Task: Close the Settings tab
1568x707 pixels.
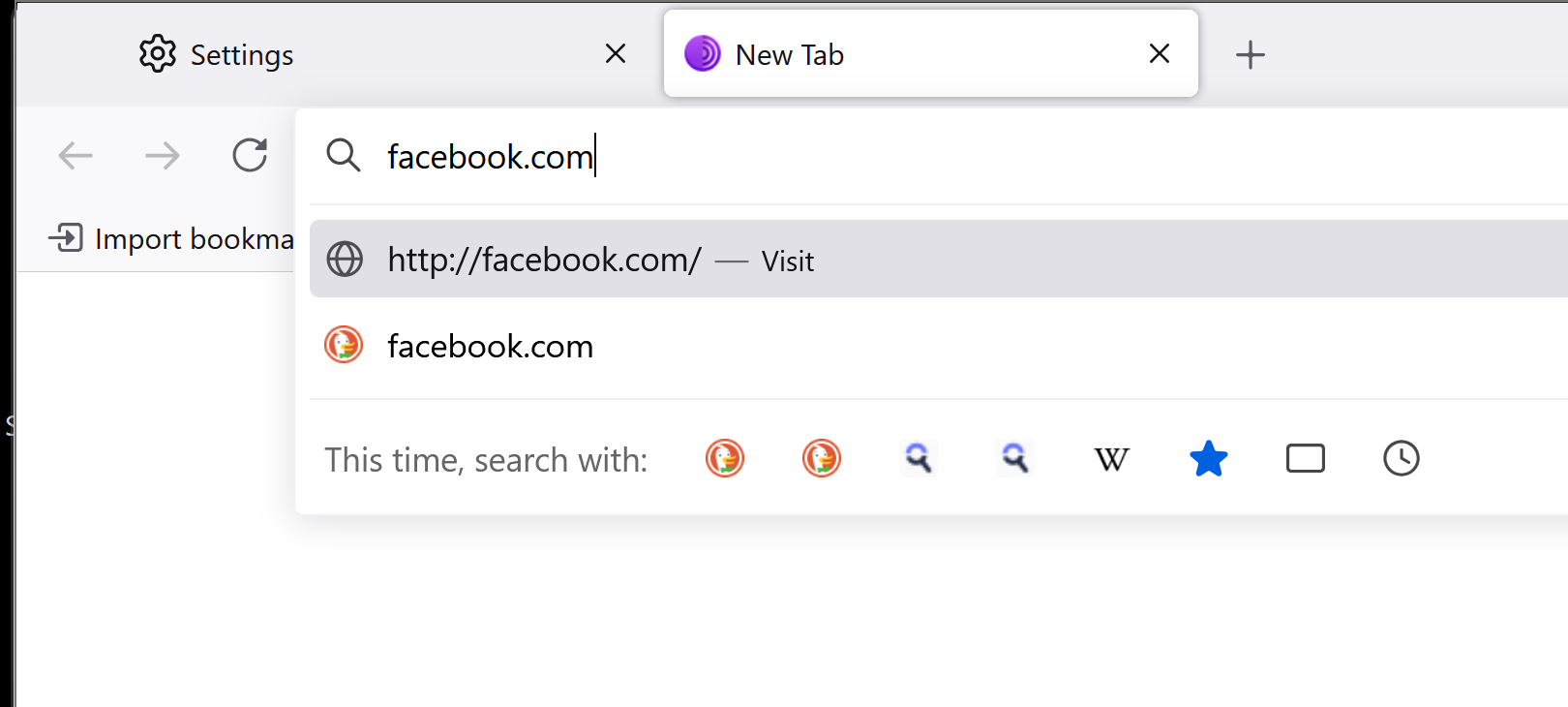Action: [x=616, y=54]
